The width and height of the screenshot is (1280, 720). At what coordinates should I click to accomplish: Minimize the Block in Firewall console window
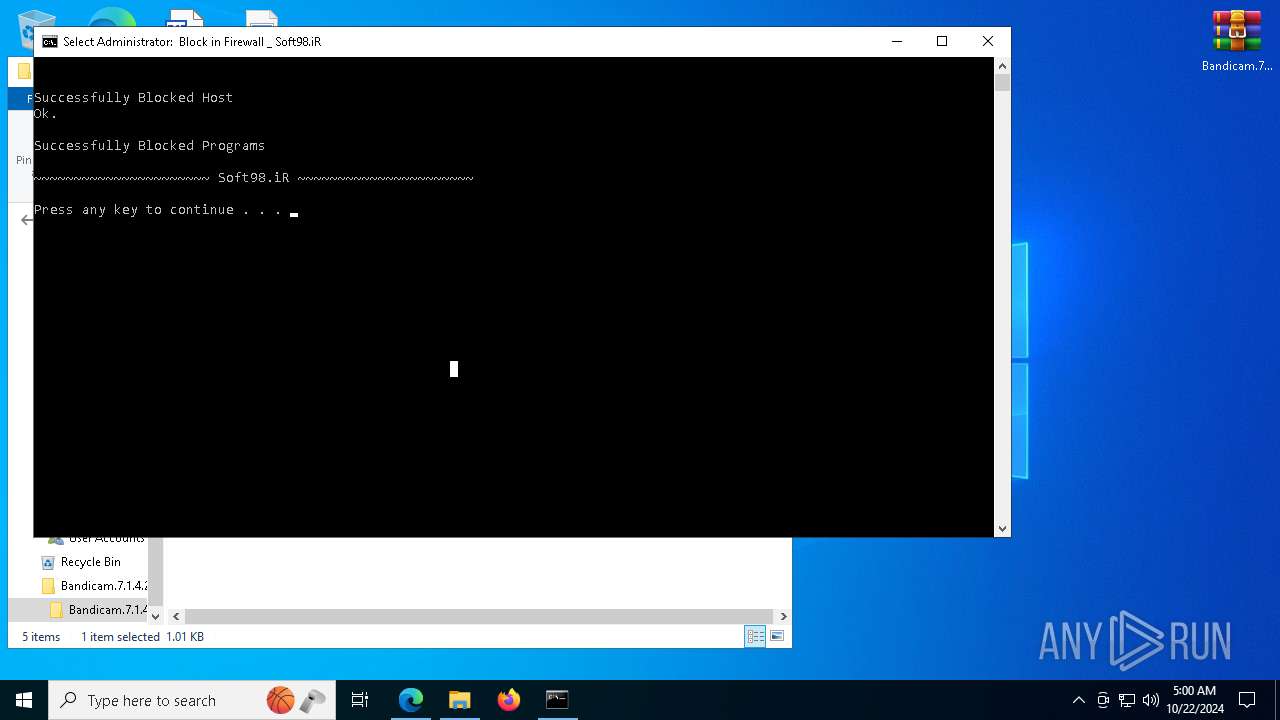click(896, 41)
